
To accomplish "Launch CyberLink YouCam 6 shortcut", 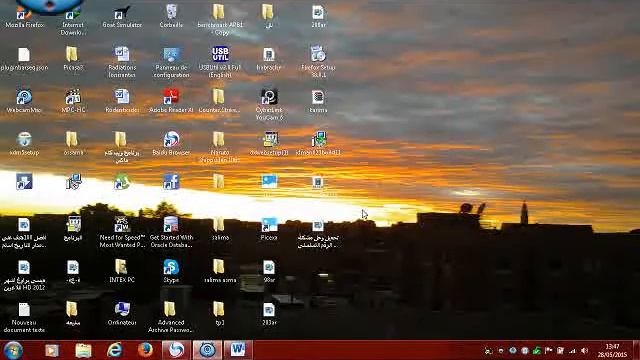I will coord(269,105).
